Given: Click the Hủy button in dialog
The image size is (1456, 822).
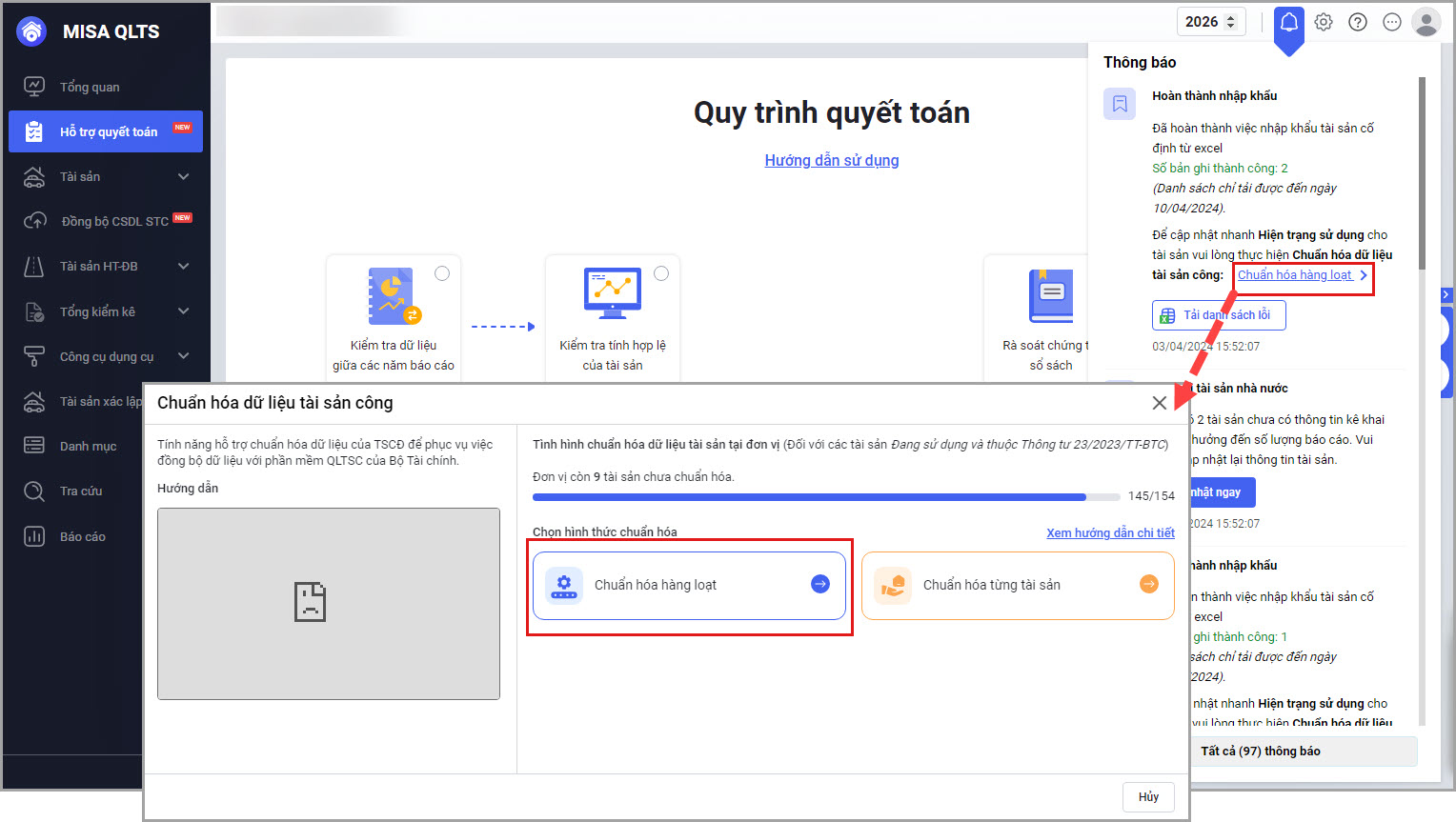Looking at the screenshot, I should coord(1148,797).
